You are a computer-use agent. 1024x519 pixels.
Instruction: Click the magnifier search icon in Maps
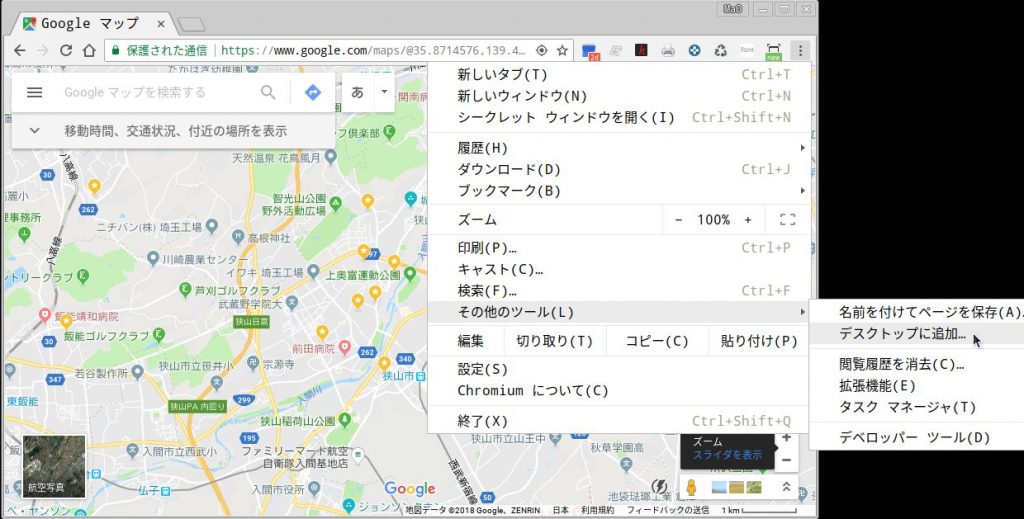268,92
